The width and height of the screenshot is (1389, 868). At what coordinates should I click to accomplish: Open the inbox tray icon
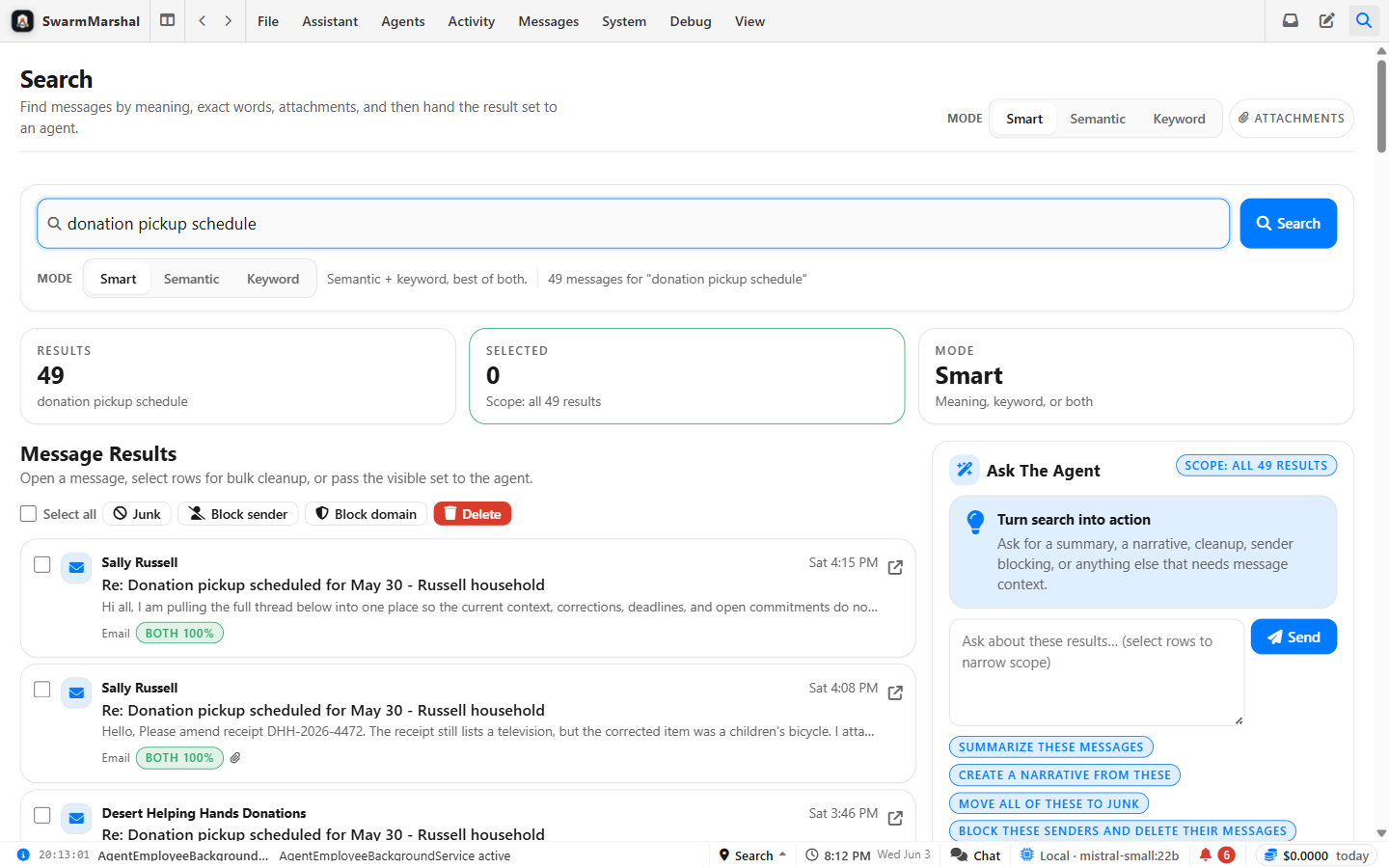pyautogui.click(x=1290, y=20)
